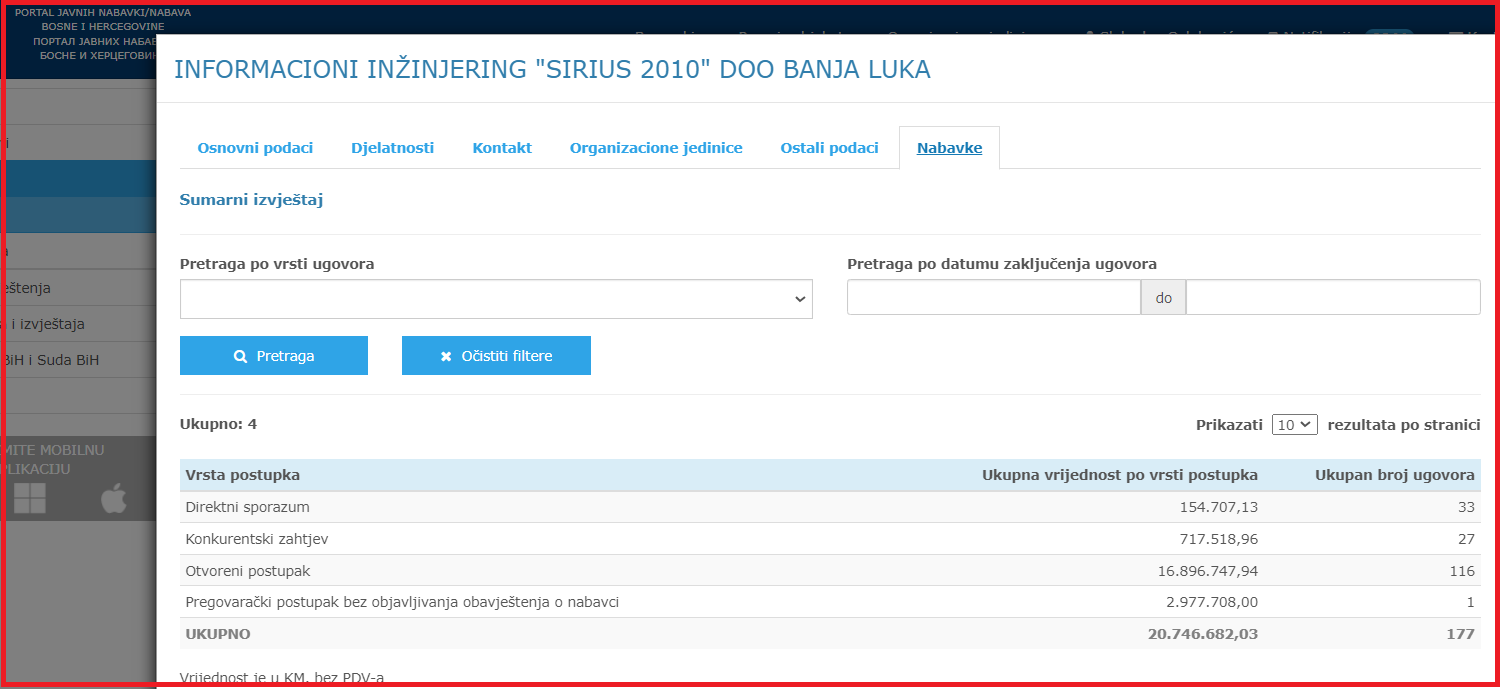Click the contract end date field after 'do'
The image size is (1500, 689).
point(1333,297)
